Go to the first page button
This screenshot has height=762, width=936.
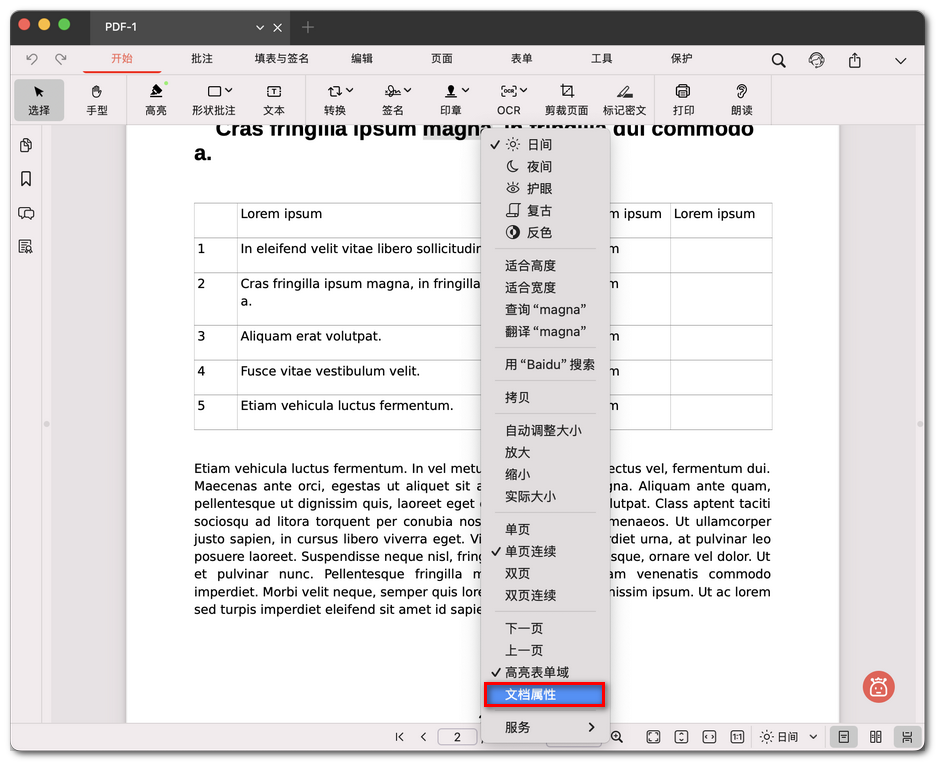(x=399, y=737)
